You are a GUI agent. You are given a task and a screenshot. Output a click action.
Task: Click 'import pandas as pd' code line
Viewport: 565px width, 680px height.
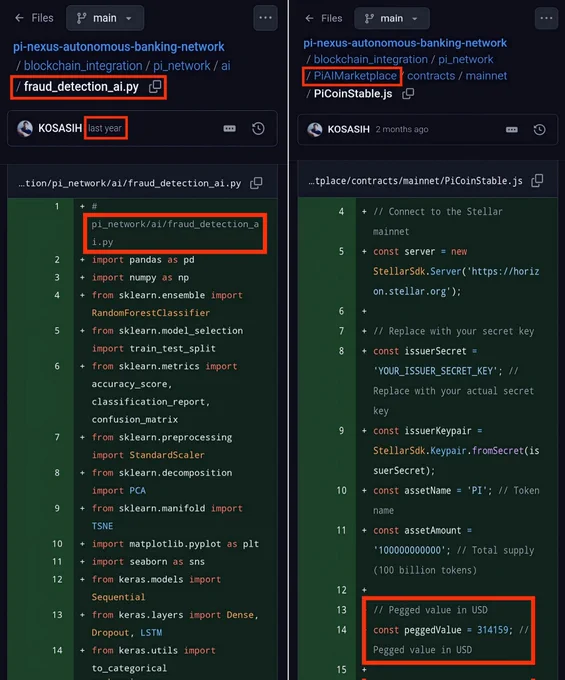pos(143,260)
